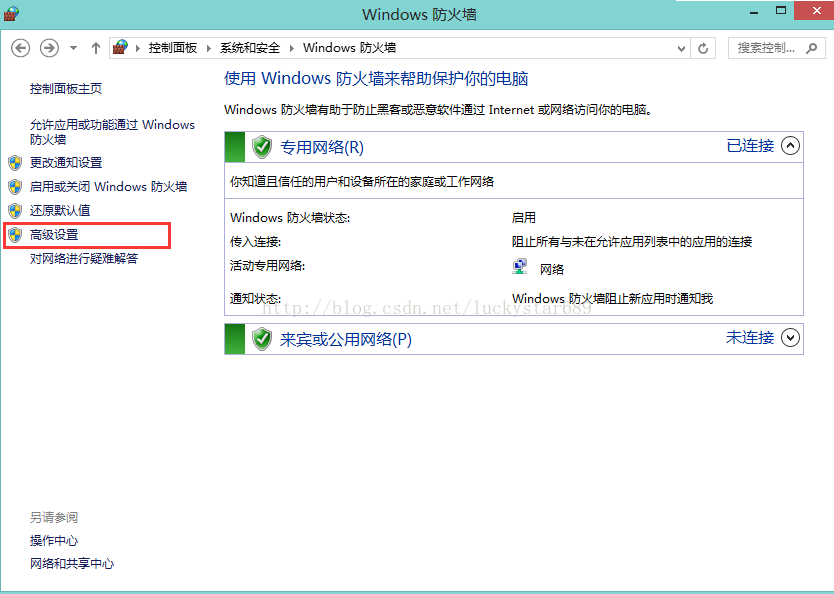Click the window title bar firewall icon
834x594 pixels.
click(x=11, y=14)
